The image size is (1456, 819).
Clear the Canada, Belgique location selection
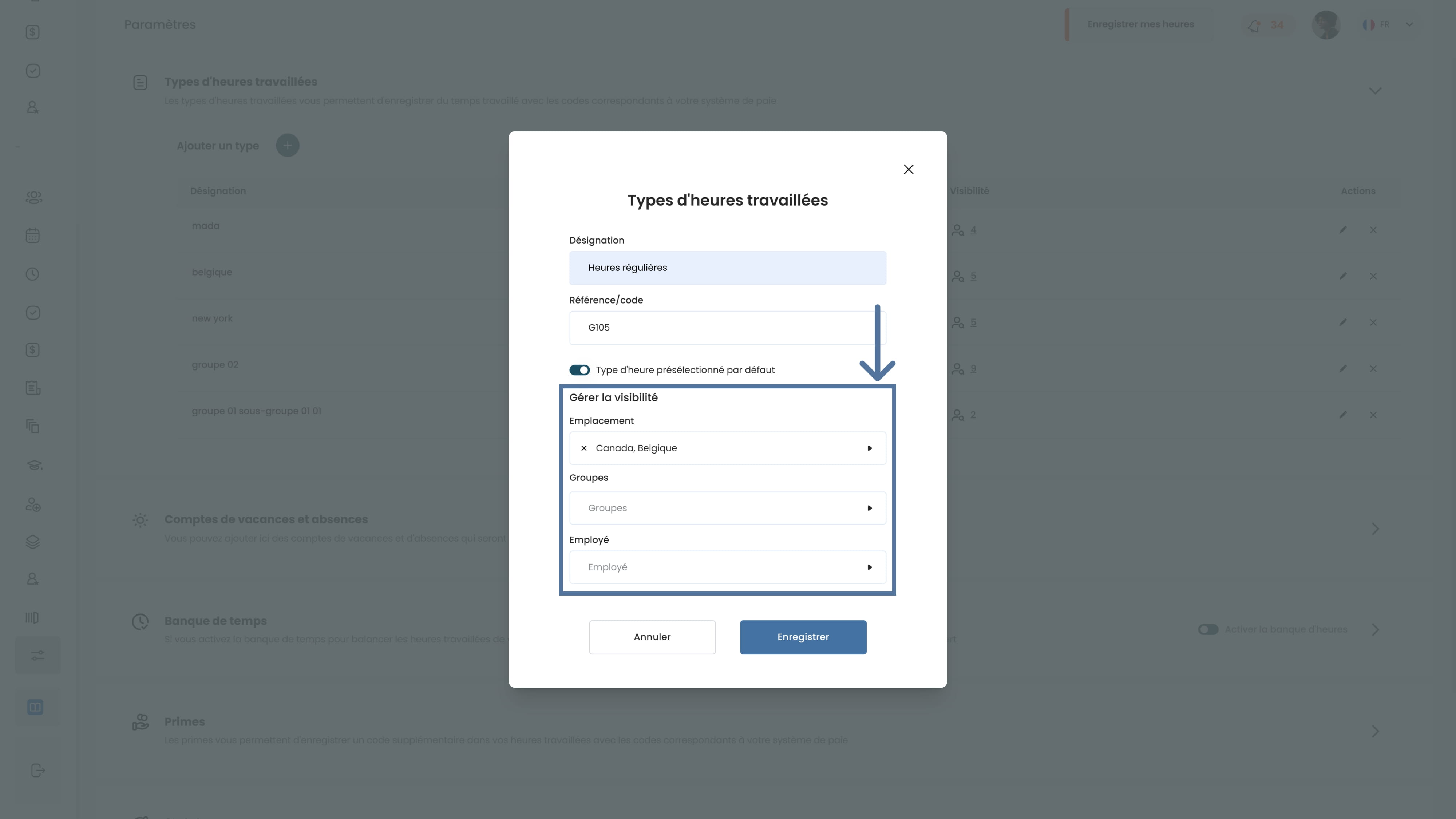[x=584, y=448]
